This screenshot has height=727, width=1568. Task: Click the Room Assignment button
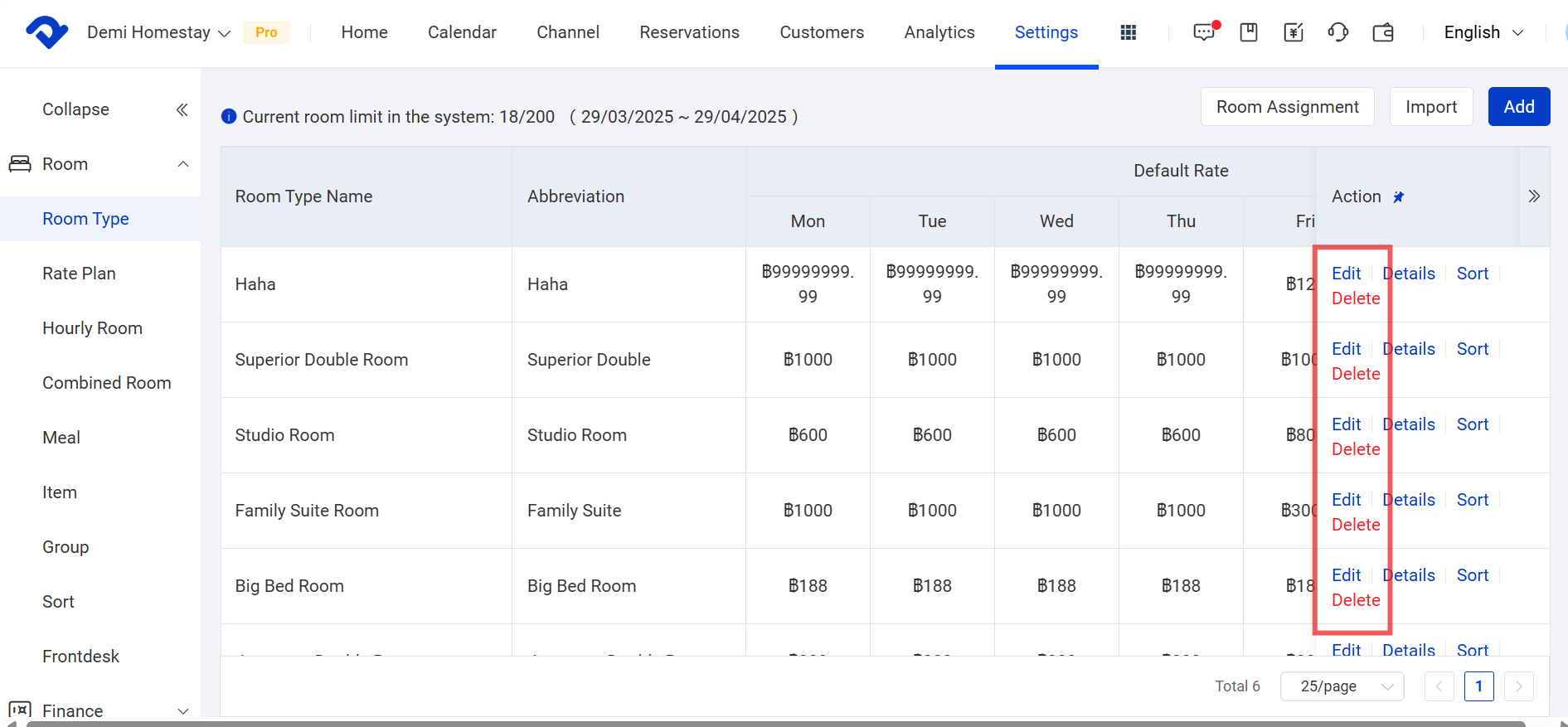[x=1287, y=107]
